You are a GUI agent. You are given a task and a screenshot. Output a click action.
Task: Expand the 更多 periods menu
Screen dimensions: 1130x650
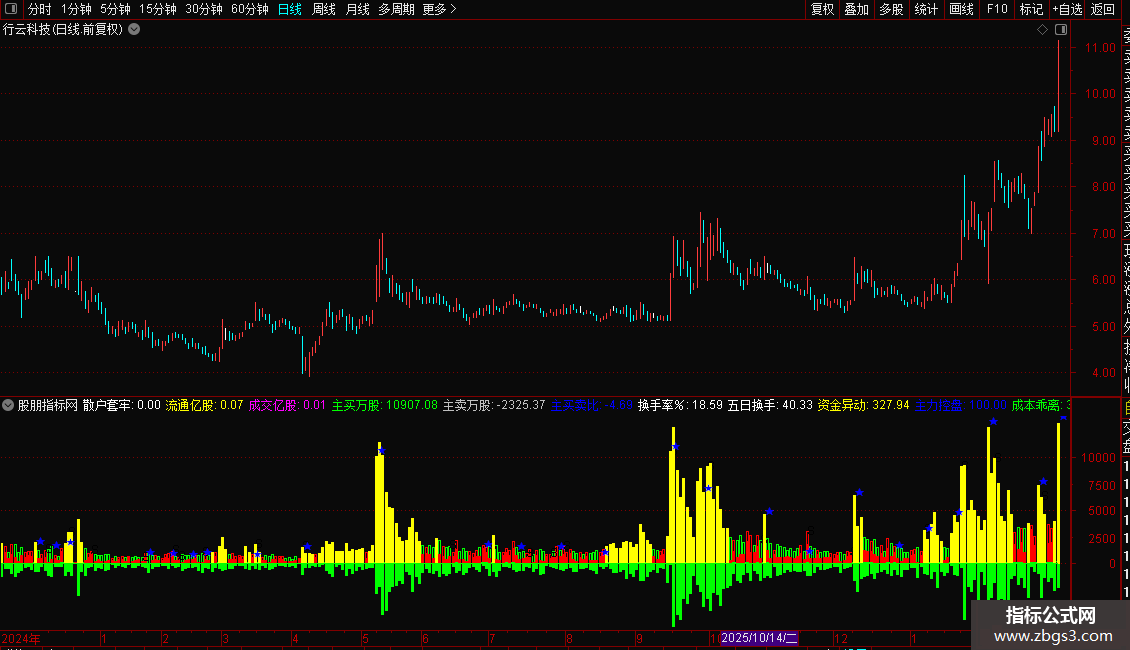(x=440, y=9)
